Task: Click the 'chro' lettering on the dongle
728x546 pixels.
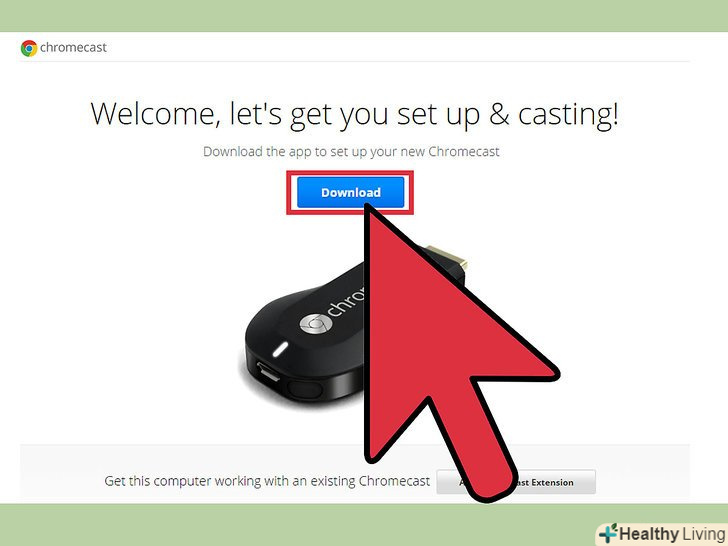Action: click(x=346, y=302)
